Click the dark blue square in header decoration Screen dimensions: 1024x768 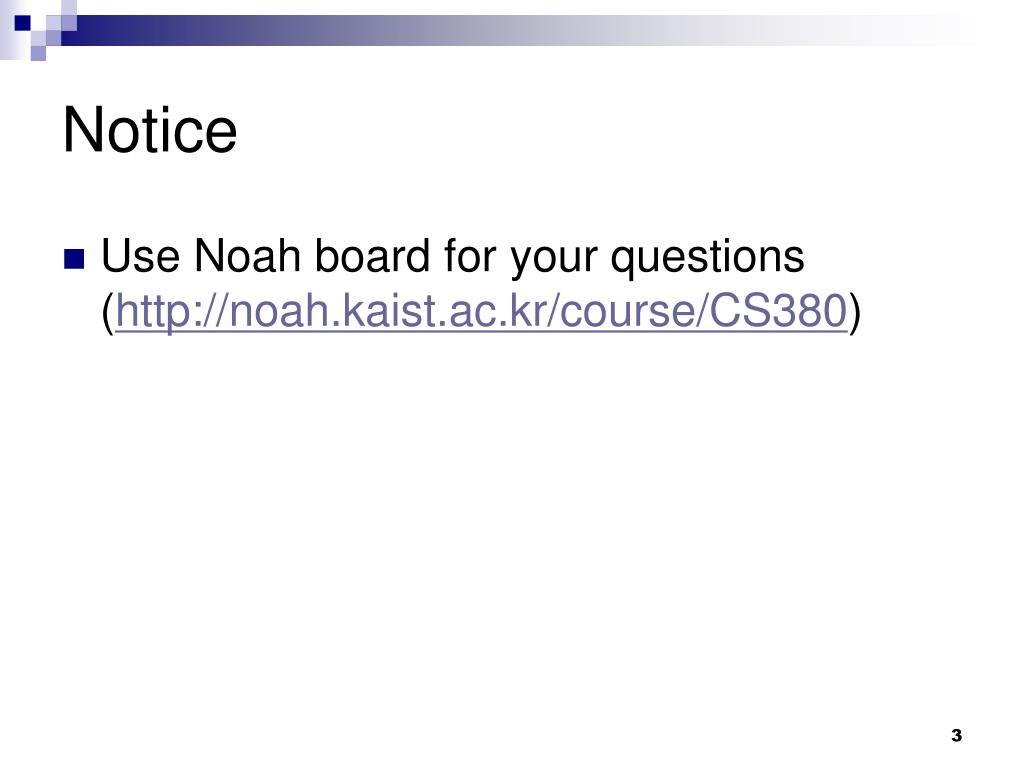pyautogui.click(x=22, y=24)
